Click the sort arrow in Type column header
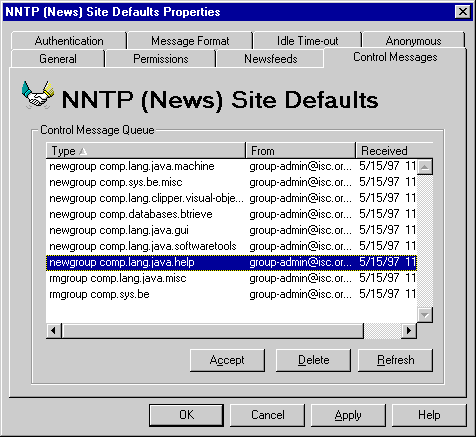The width and height of the screenshot is (476, 437). [83, 152]
